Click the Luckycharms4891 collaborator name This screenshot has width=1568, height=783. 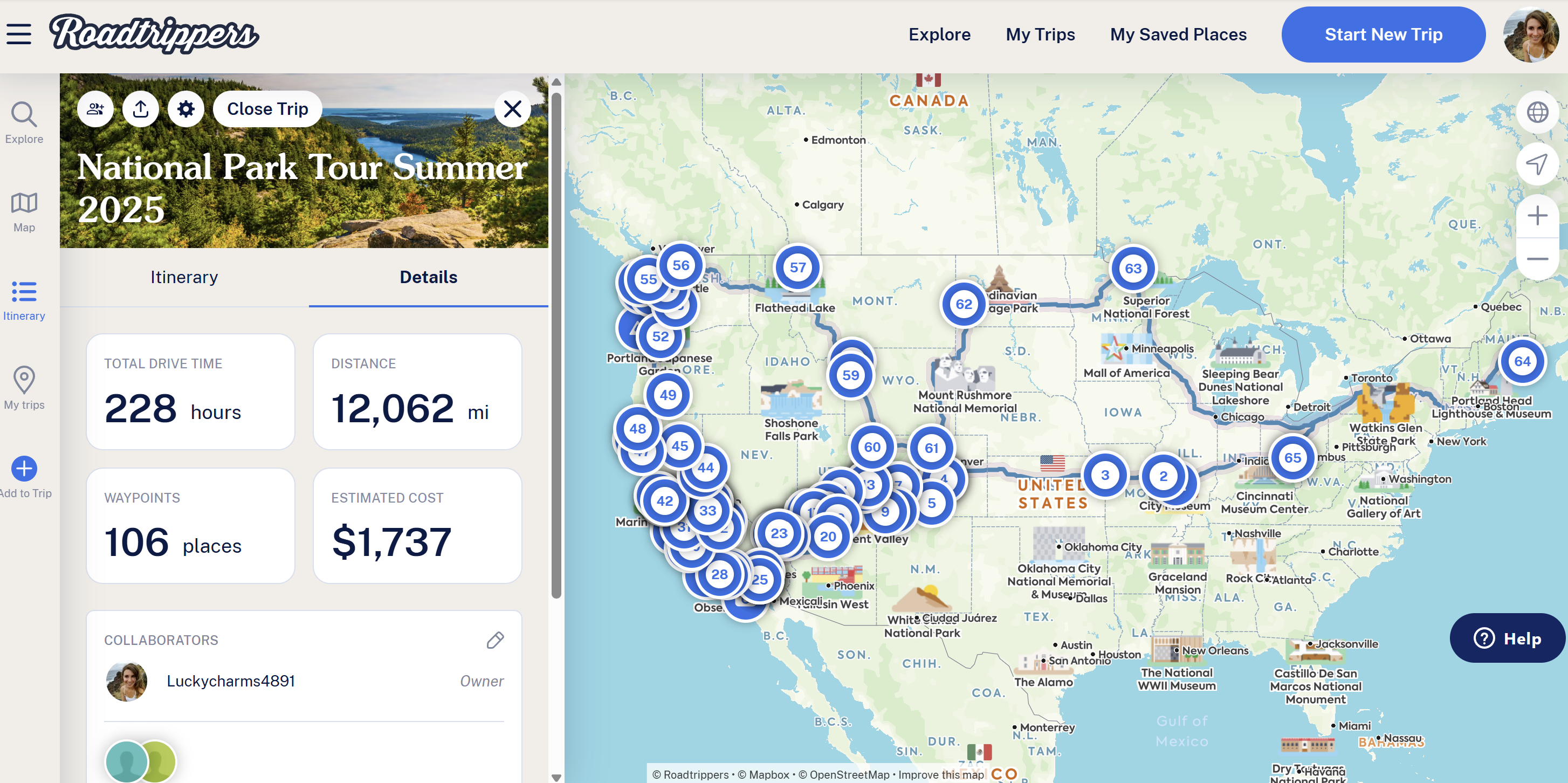tap(231, 681)
